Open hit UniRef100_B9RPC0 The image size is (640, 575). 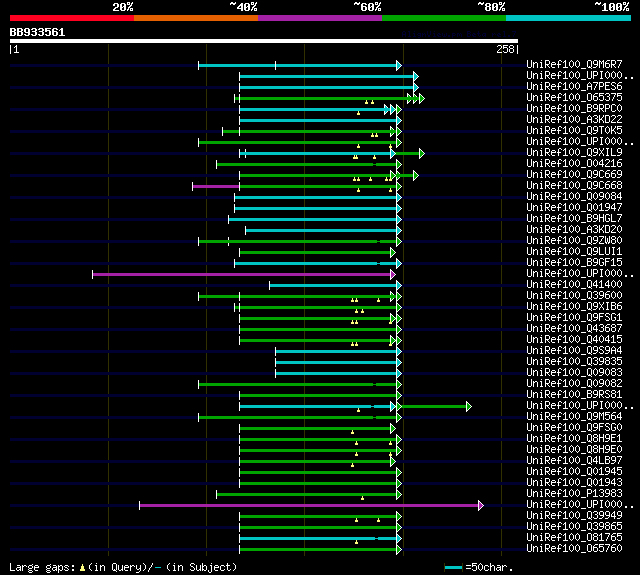coord(574,109)
